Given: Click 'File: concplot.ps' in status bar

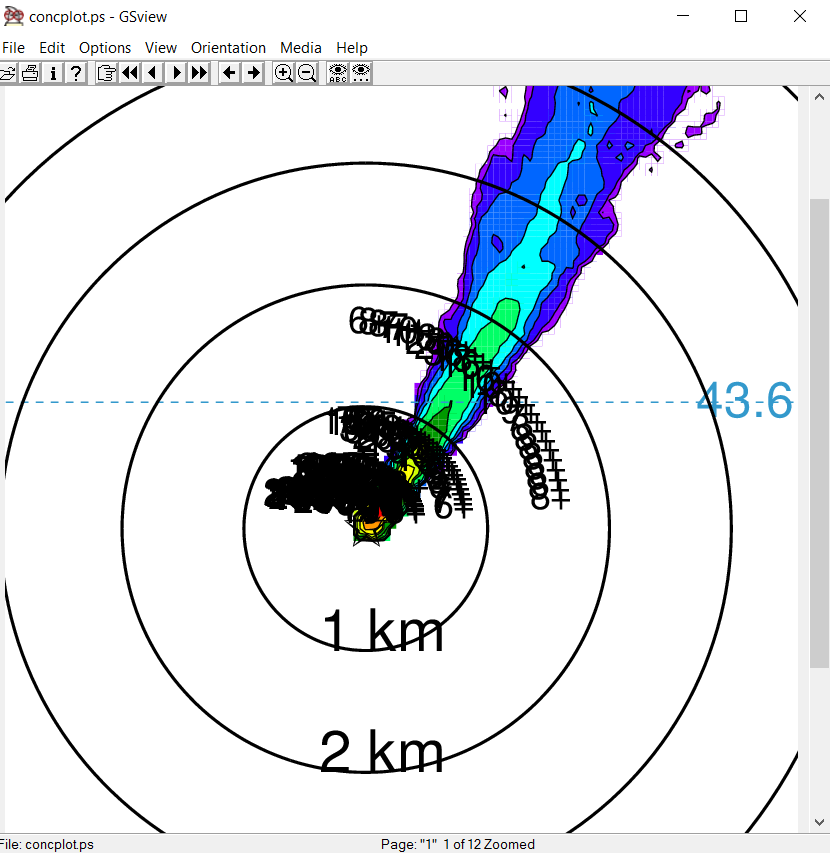Looking at the screenshot, I should 47,844.
